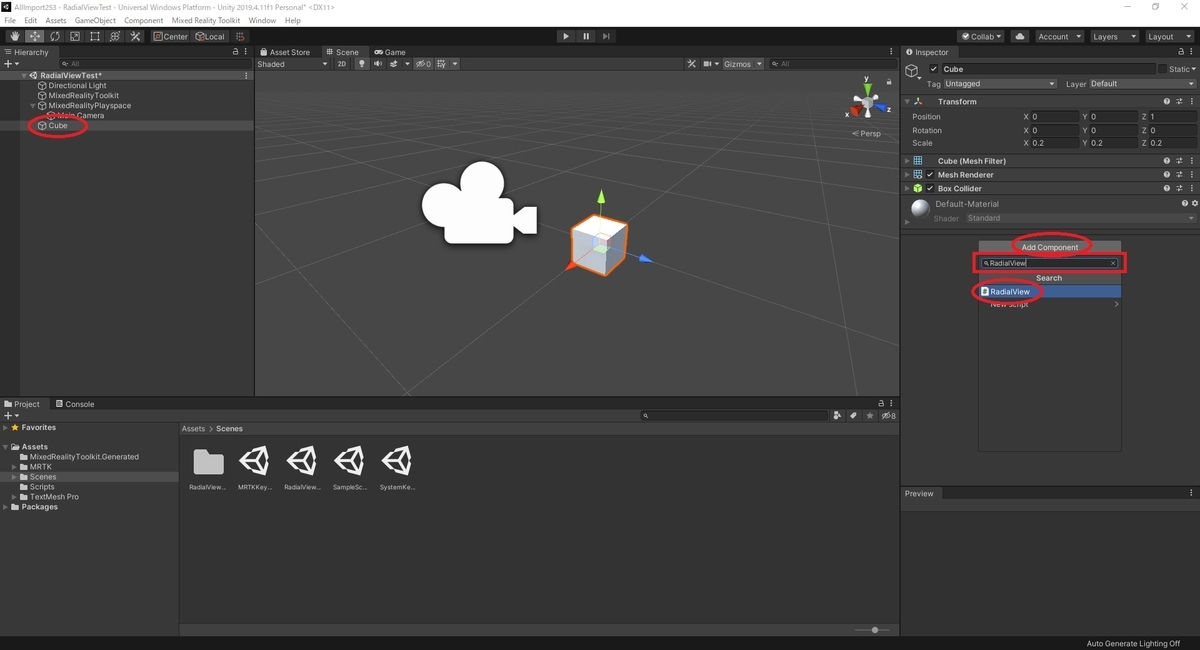1200x650 pixels.
Task: Toggle Local handle rotation button
Action: coord(211,36)
